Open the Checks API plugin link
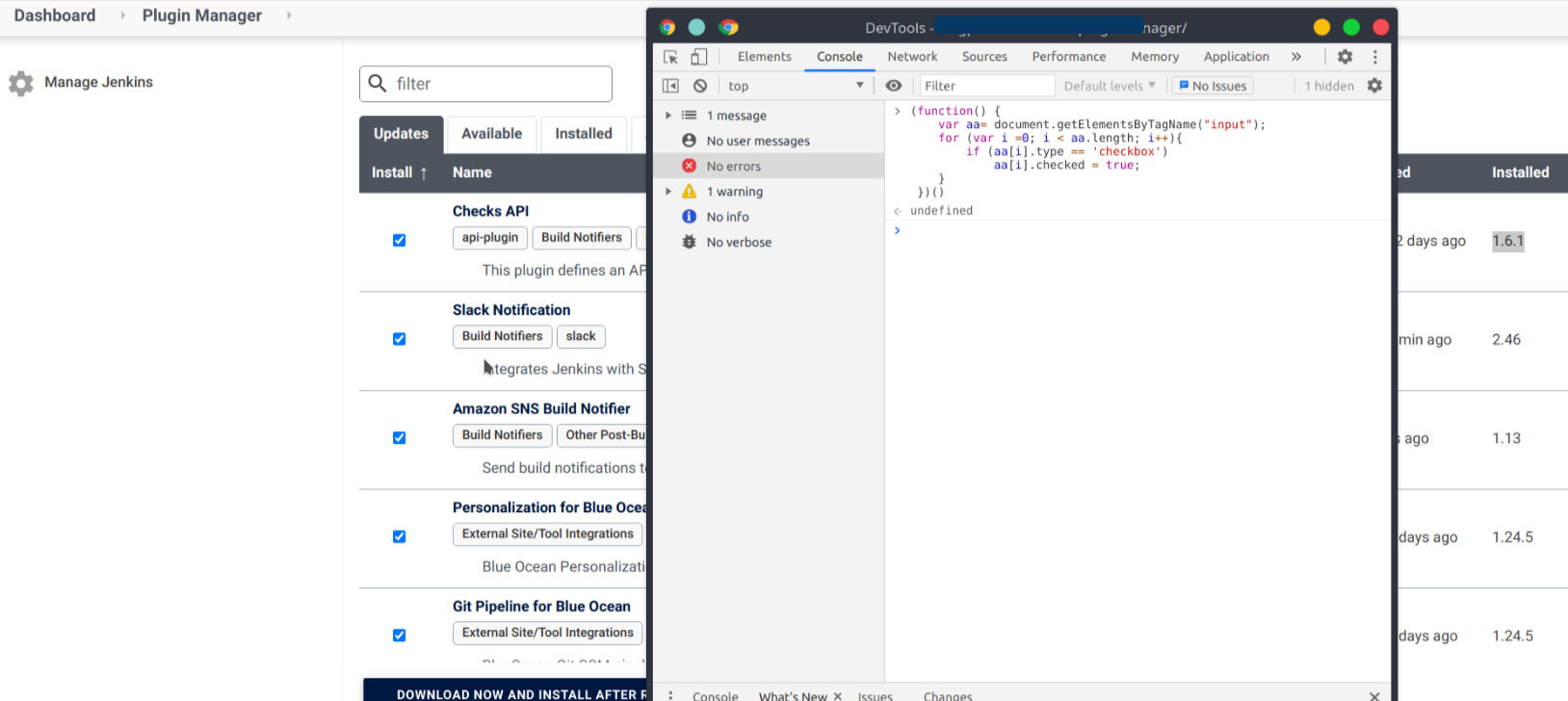 pyautogui.click(x=490, y=211)
